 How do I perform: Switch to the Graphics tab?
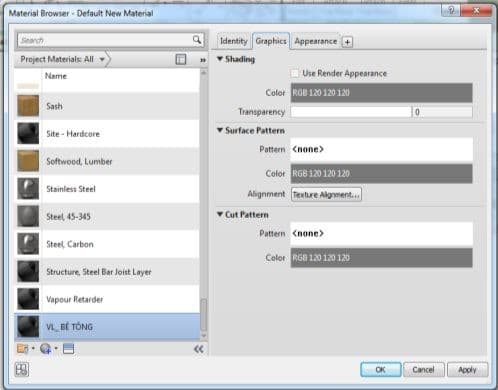pos(271,41)
